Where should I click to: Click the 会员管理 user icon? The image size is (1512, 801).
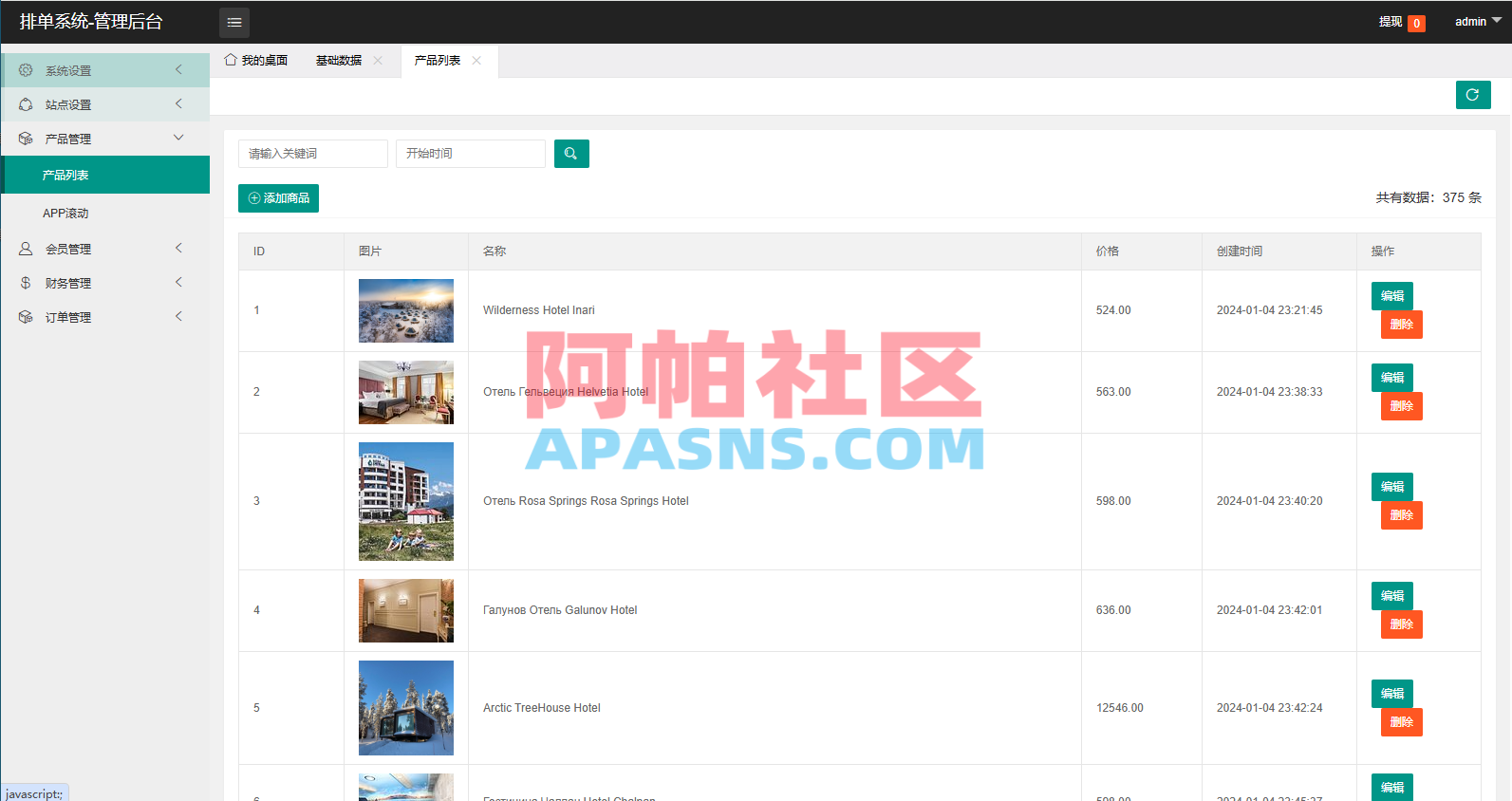(x=26, y=249)
